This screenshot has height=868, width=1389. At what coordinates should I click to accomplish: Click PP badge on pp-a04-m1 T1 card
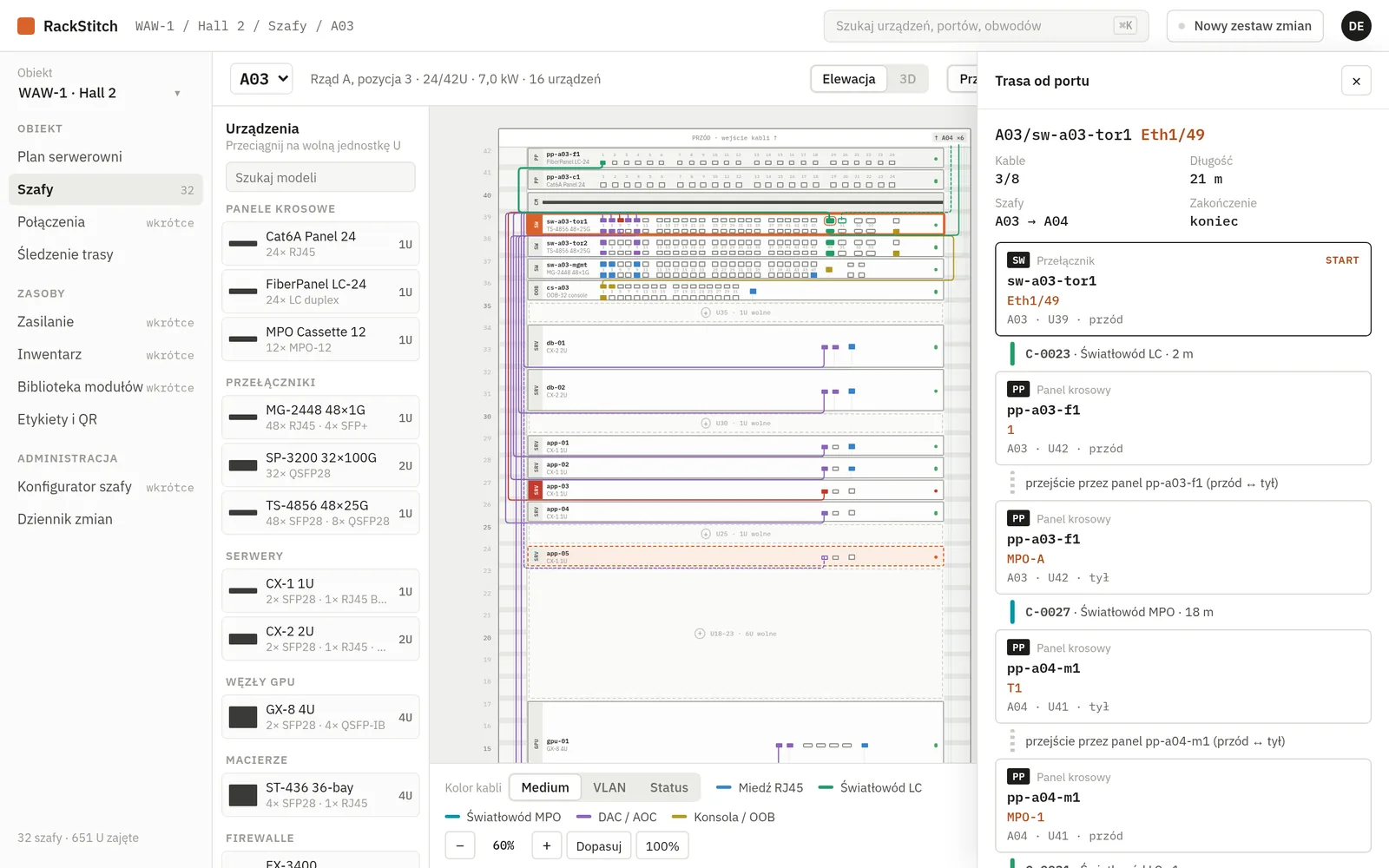(1018, 648)
